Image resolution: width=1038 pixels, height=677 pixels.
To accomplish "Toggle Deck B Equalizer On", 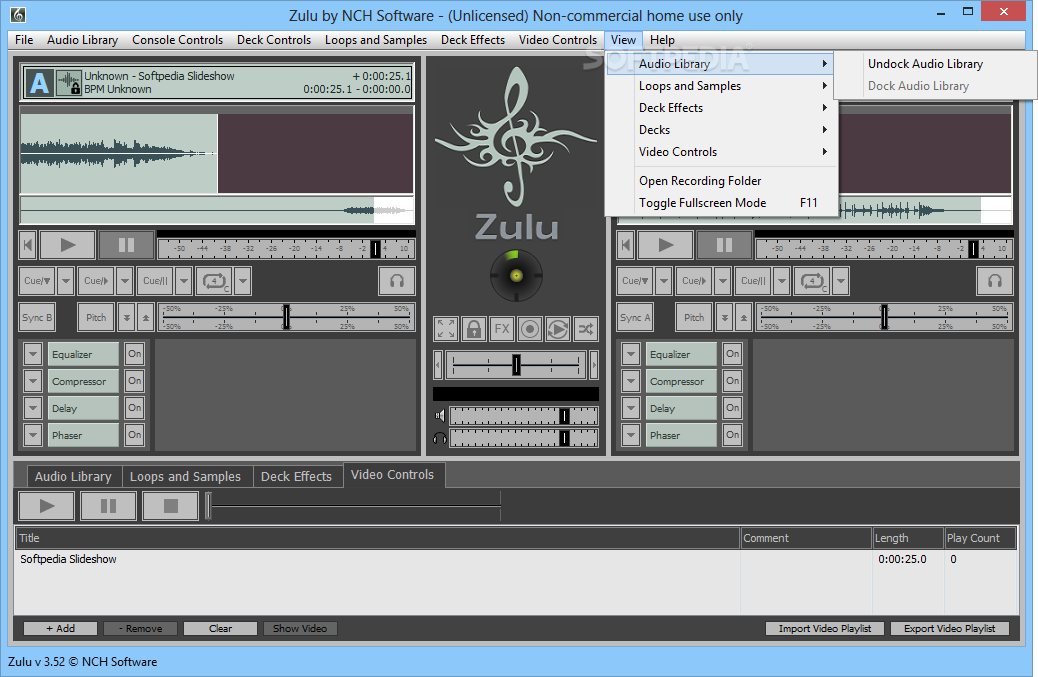I will pos(733,354).
